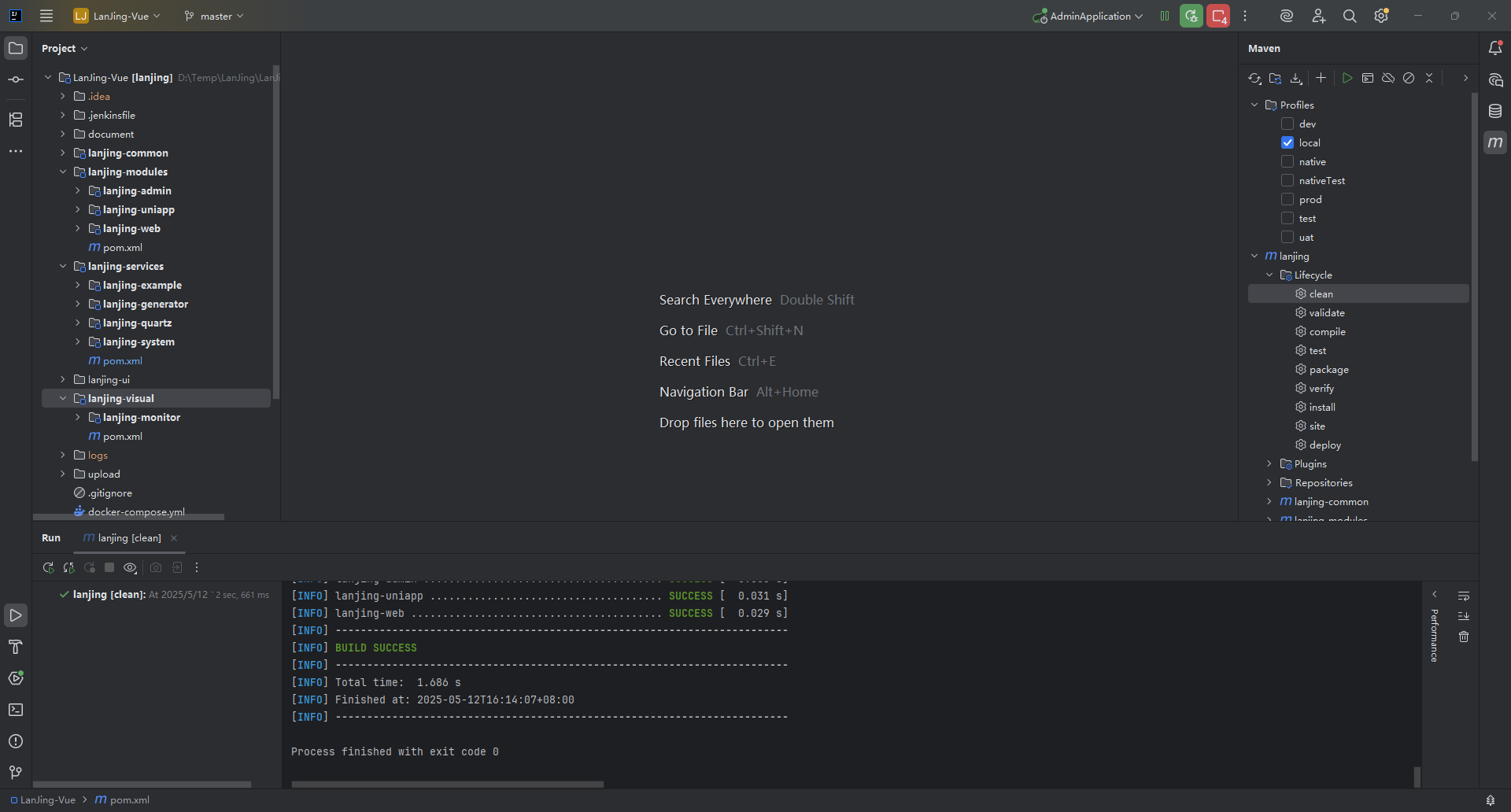Click the Maven panel vertical scrollbar
This screenshot has height=812, width=1511.
point(1474,275)
